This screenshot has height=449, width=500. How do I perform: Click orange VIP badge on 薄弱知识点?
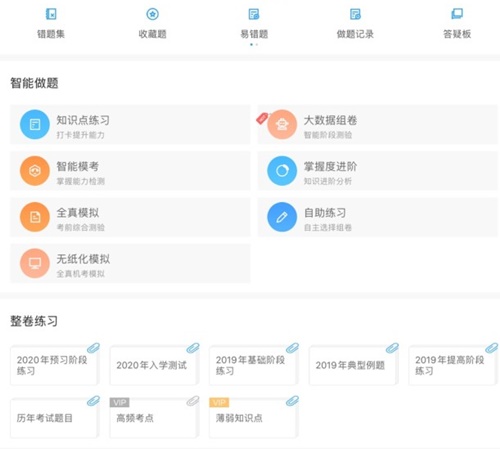[x=219, y=402]
